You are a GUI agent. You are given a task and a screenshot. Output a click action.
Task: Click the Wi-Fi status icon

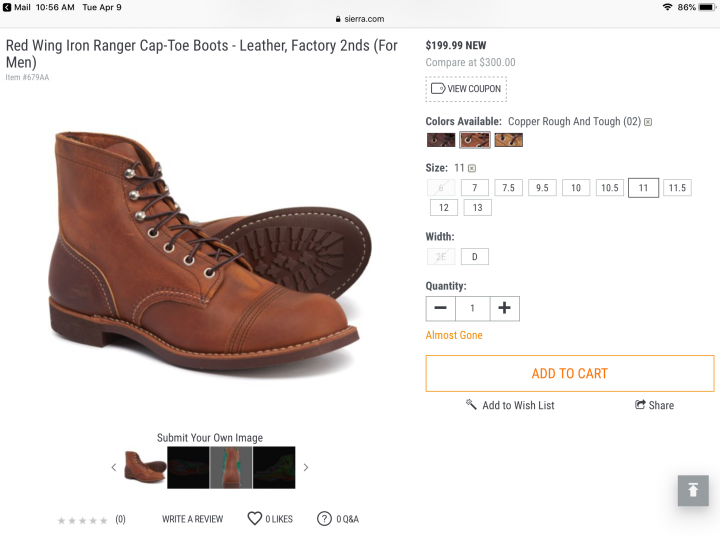coord(667,7)
